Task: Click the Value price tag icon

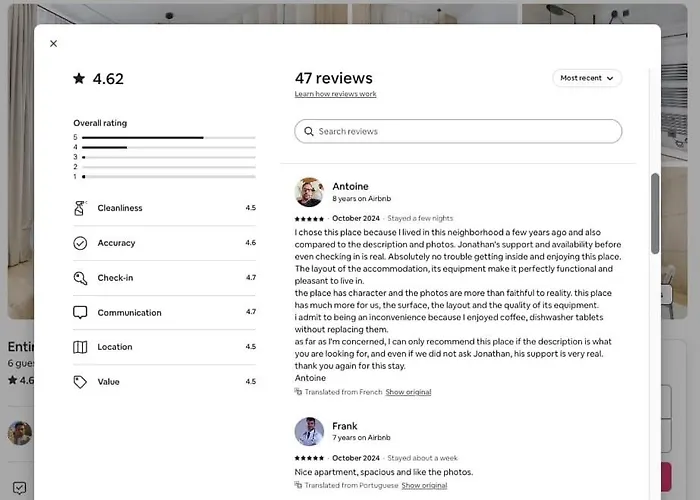Action: pos(80,382)
